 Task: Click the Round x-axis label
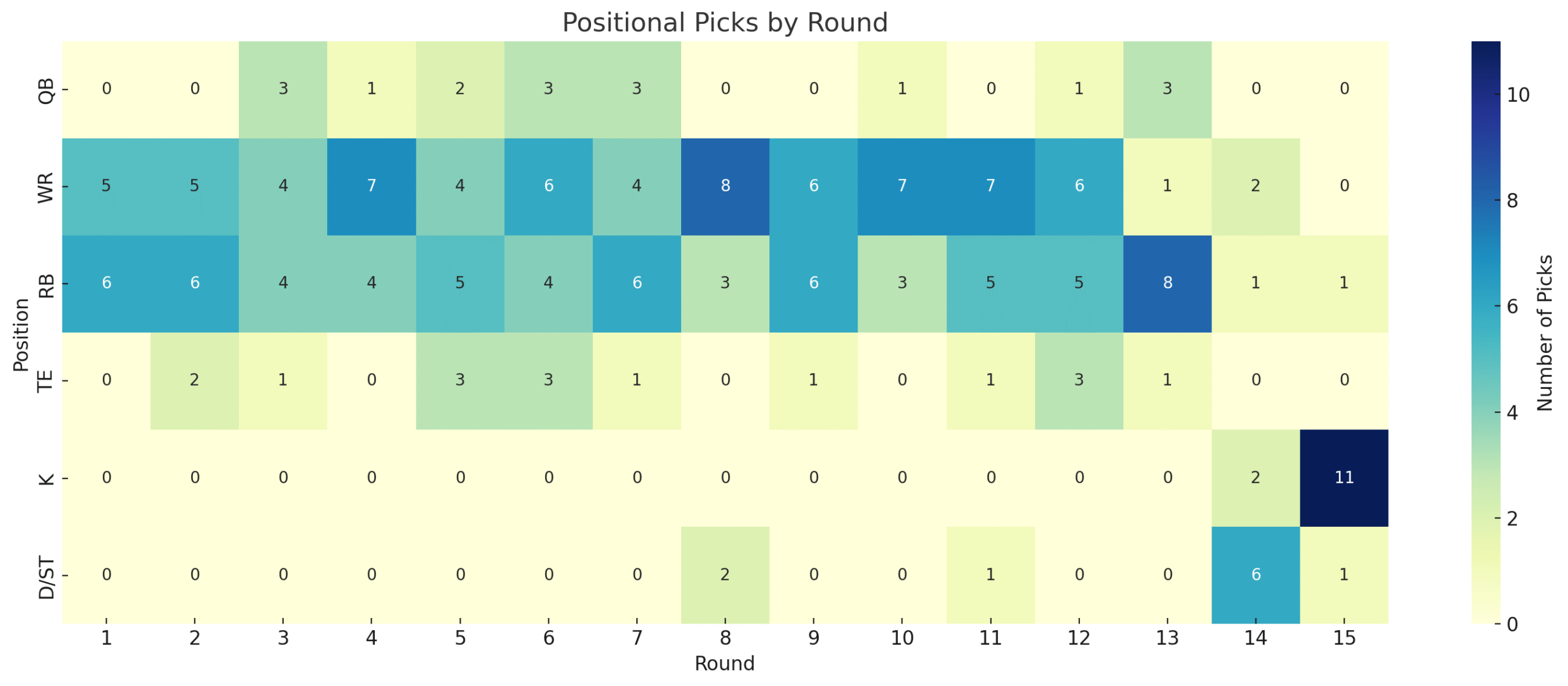coord(725,663)
